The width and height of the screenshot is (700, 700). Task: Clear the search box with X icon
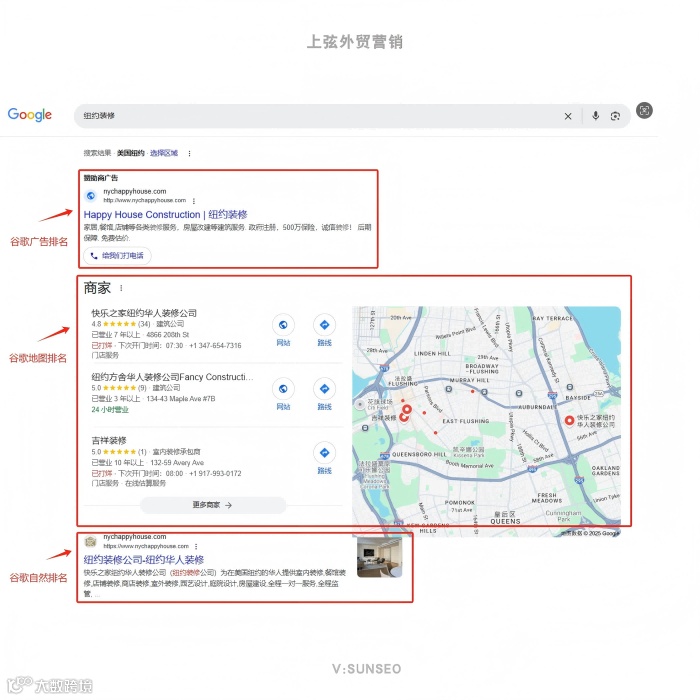coord(568,116)
